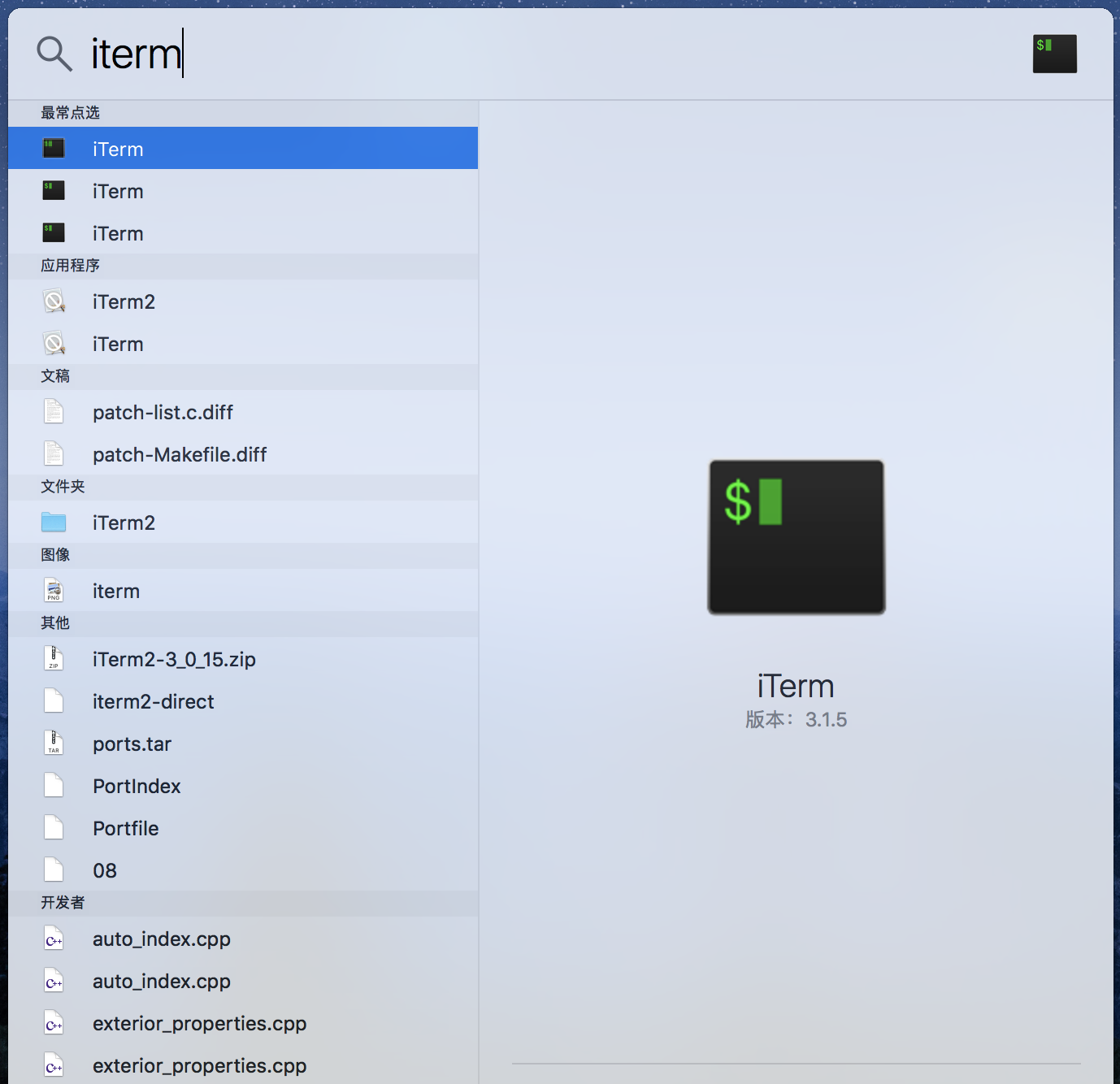Select iTerm2 under the 应用程序 section
This screenshot has height=1084, width=1120.
(x=243, y=301)
